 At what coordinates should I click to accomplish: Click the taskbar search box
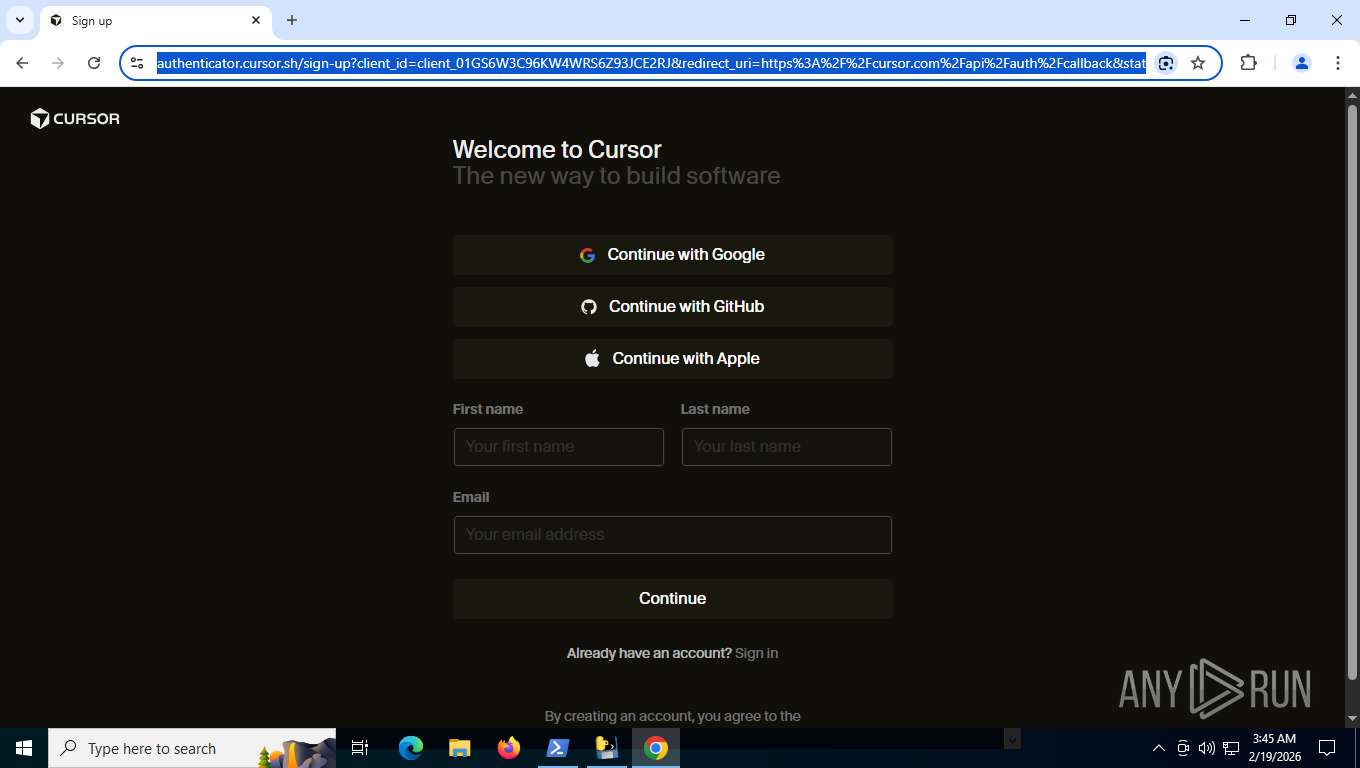(x=192, y=748)
